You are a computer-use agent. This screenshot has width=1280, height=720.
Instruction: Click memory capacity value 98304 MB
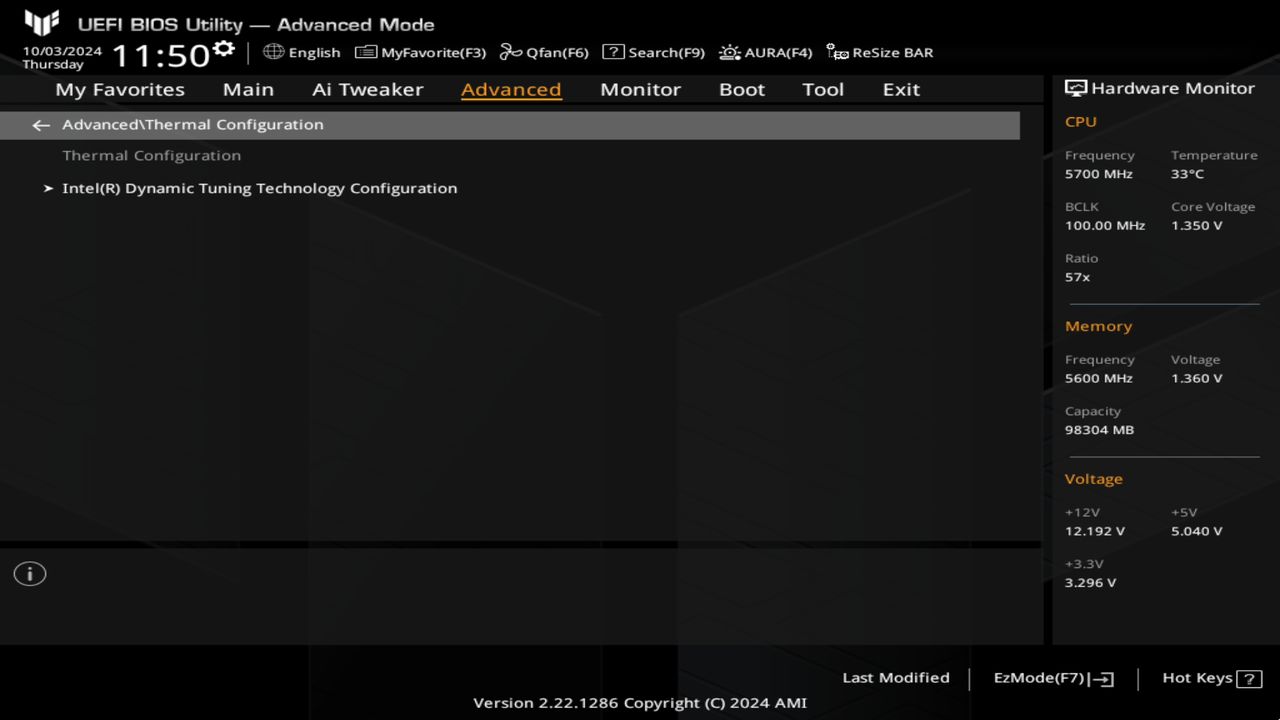click(1099, 430)
